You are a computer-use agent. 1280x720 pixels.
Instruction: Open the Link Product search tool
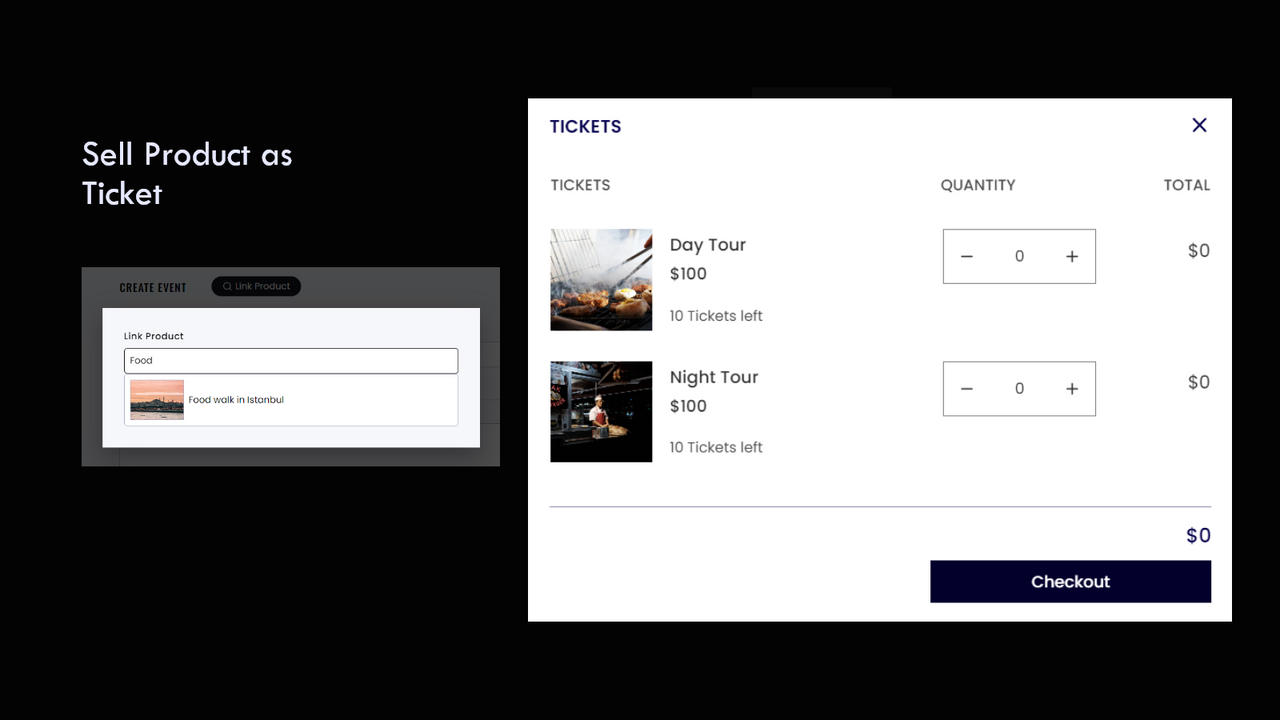tap(256, 286)
